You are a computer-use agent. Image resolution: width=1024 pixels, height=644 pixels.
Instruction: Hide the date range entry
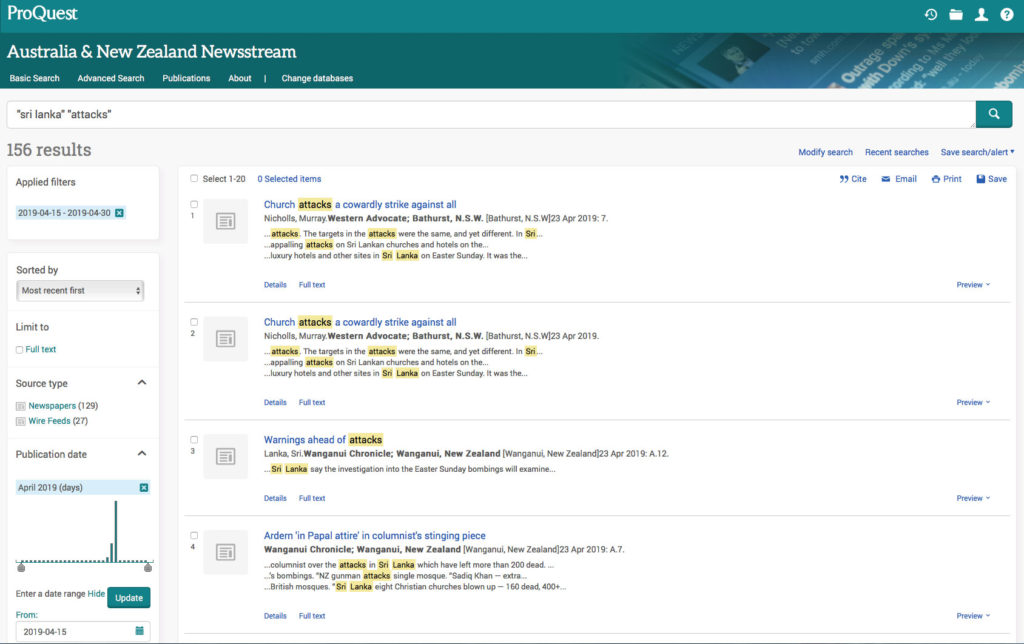pyautogui.click(x=96, y=594)
